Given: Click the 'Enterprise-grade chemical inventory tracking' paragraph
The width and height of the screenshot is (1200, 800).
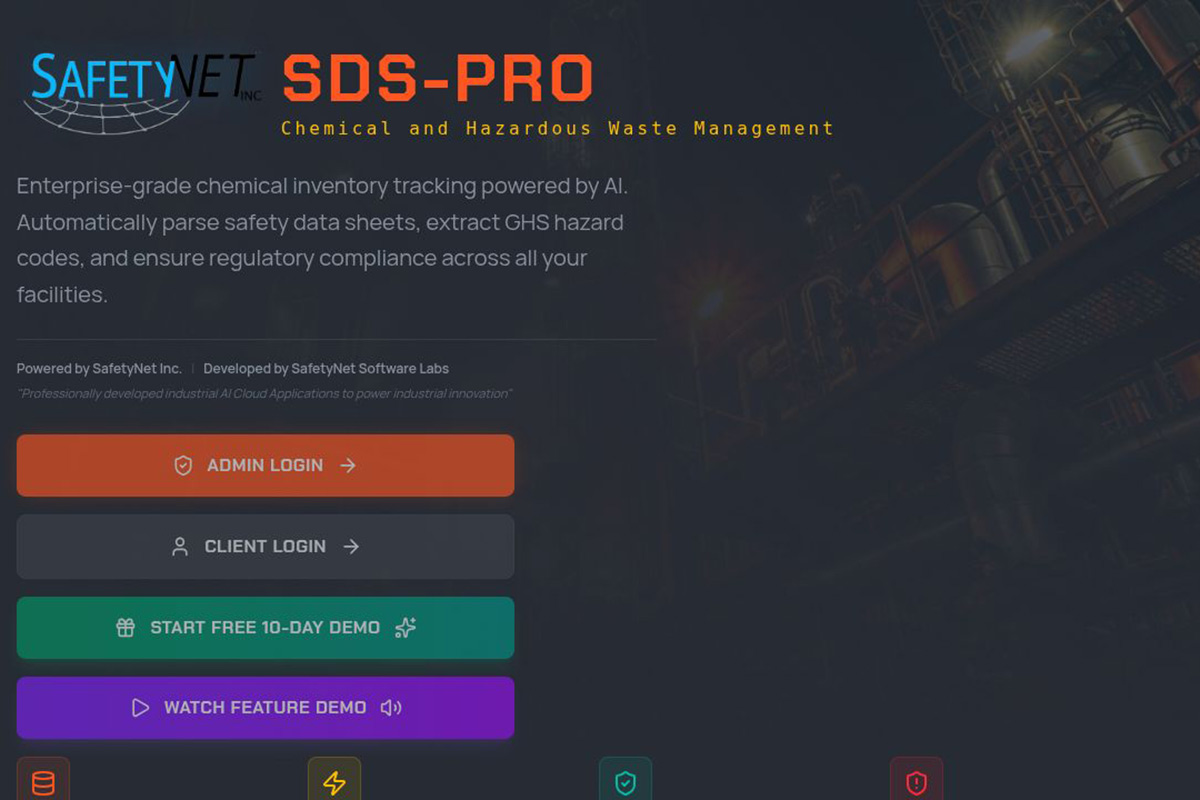Looking at the screenshot, I should point(322,240).
